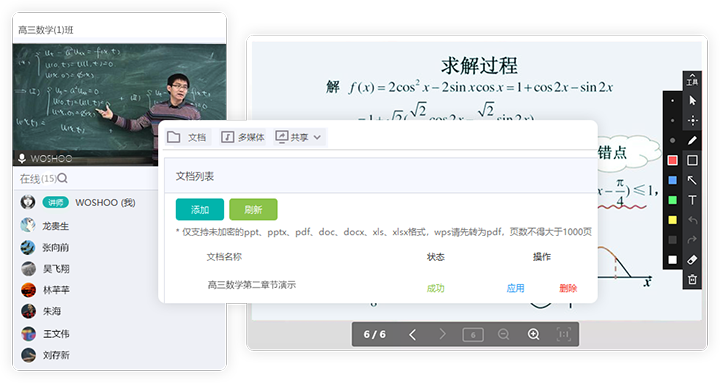Open the 文档 tab
This screenshot has height=383, width=720.
pos(188,137)
